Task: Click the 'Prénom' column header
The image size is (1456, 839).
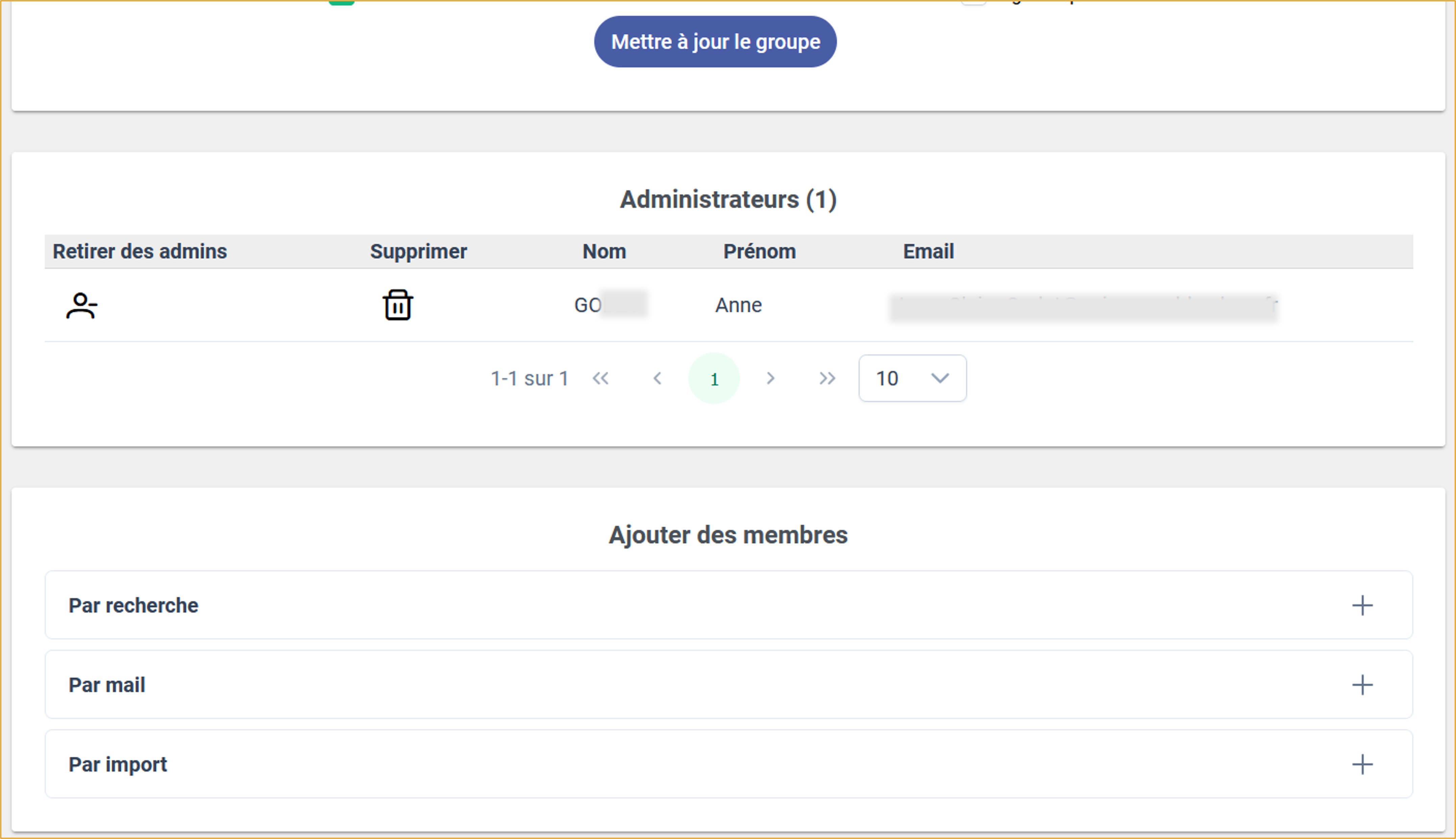Action: coord(759,251)
